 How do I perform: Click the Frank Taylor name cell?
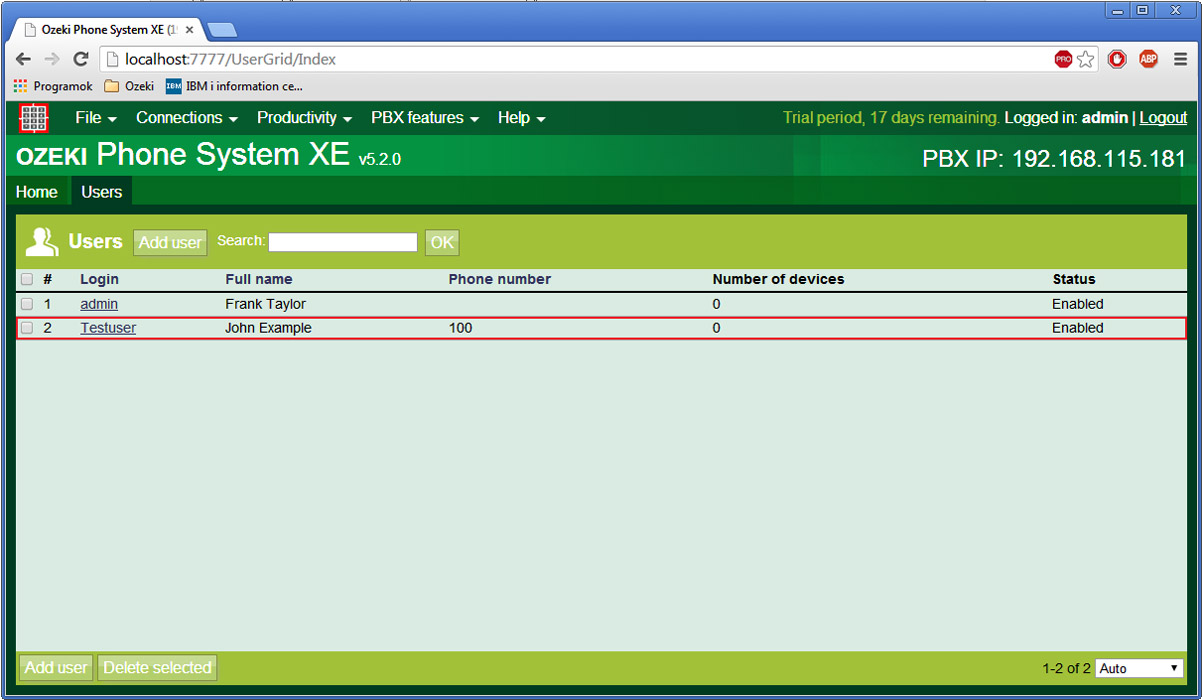[x=265, y=304]
